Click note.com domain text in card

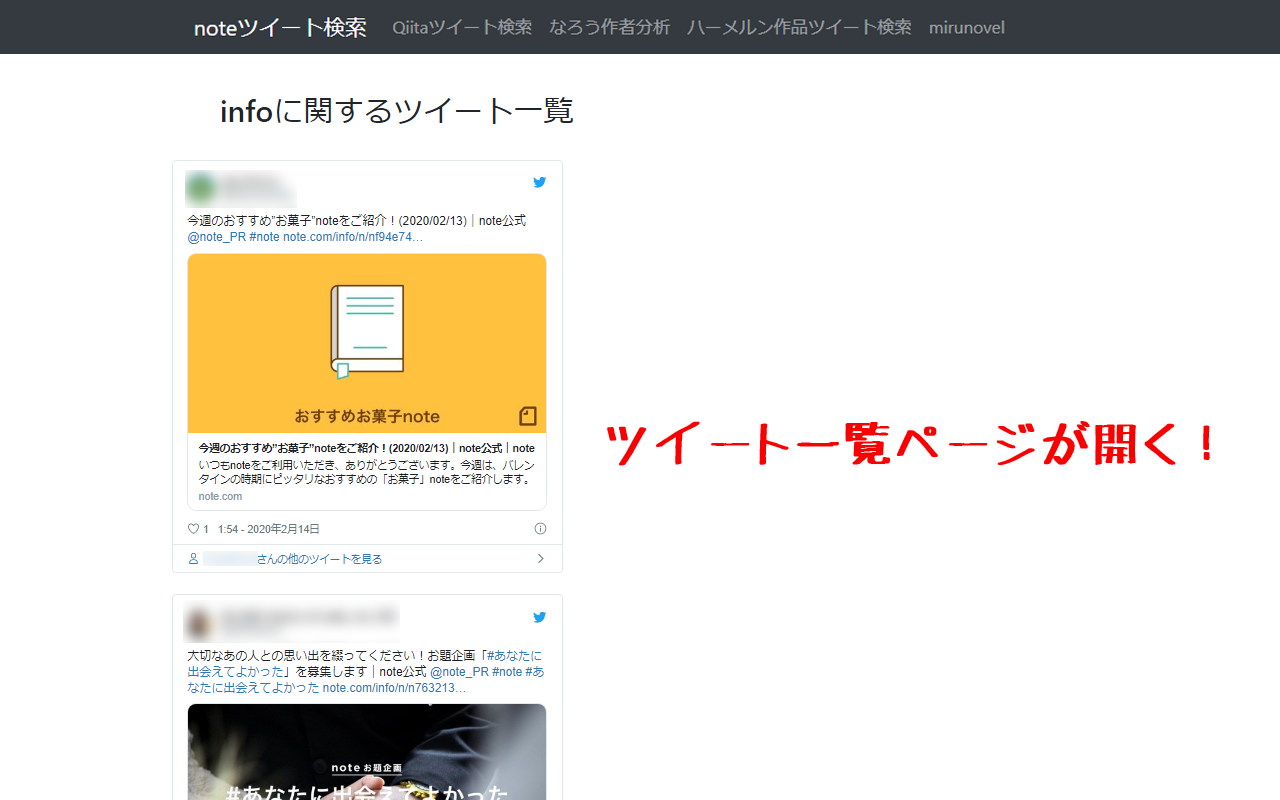click(220, 496)
